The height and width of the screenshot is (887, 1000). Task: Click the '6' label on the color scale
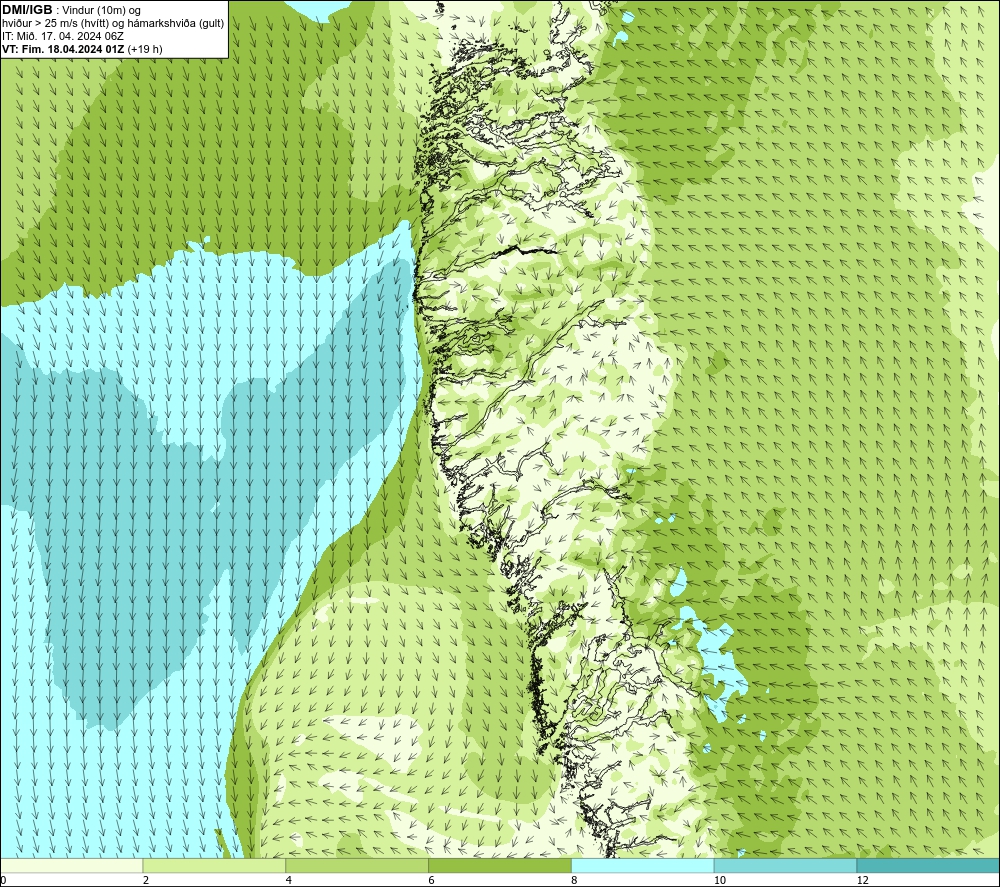432,880
